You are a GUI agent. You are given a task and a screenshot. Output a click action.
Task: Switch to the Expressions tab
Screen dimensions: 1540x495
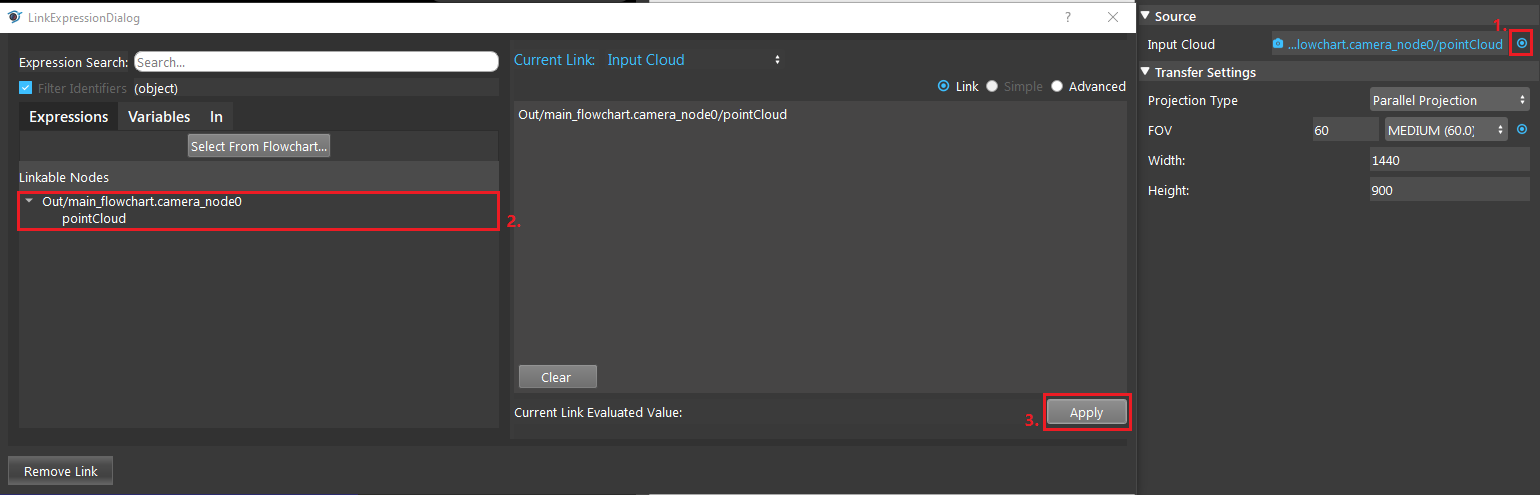(x=68, y=117)
